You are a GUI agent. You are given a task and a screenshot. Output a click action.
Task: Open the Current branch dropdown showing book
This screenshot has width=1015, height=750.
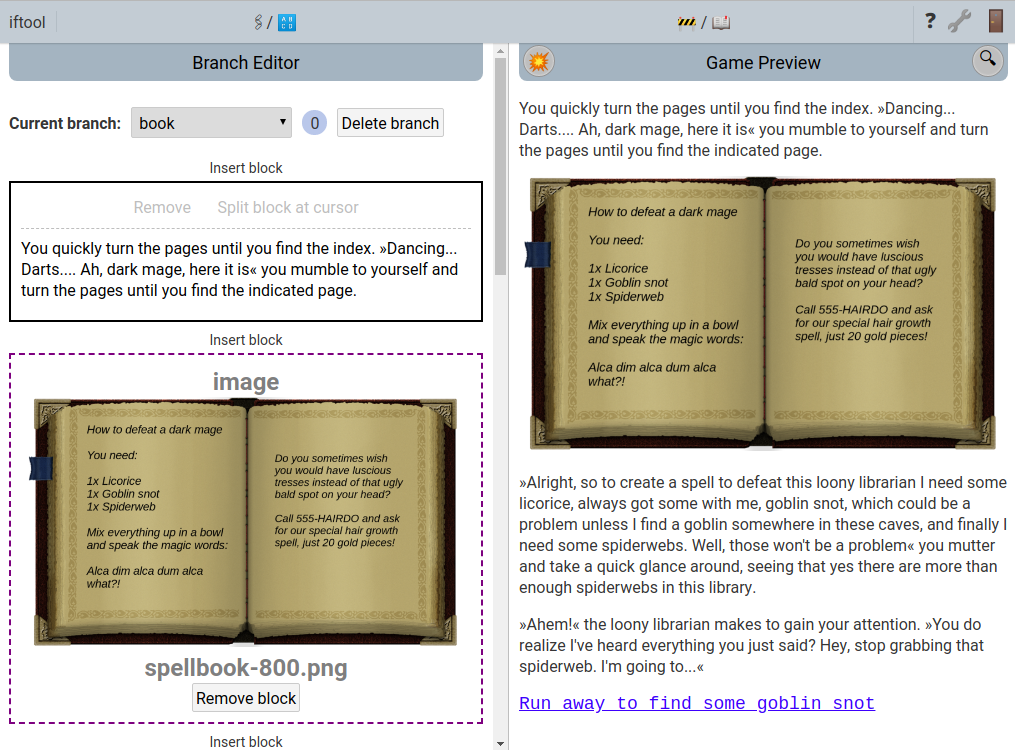pyautogui.click(x=211, y=123)
